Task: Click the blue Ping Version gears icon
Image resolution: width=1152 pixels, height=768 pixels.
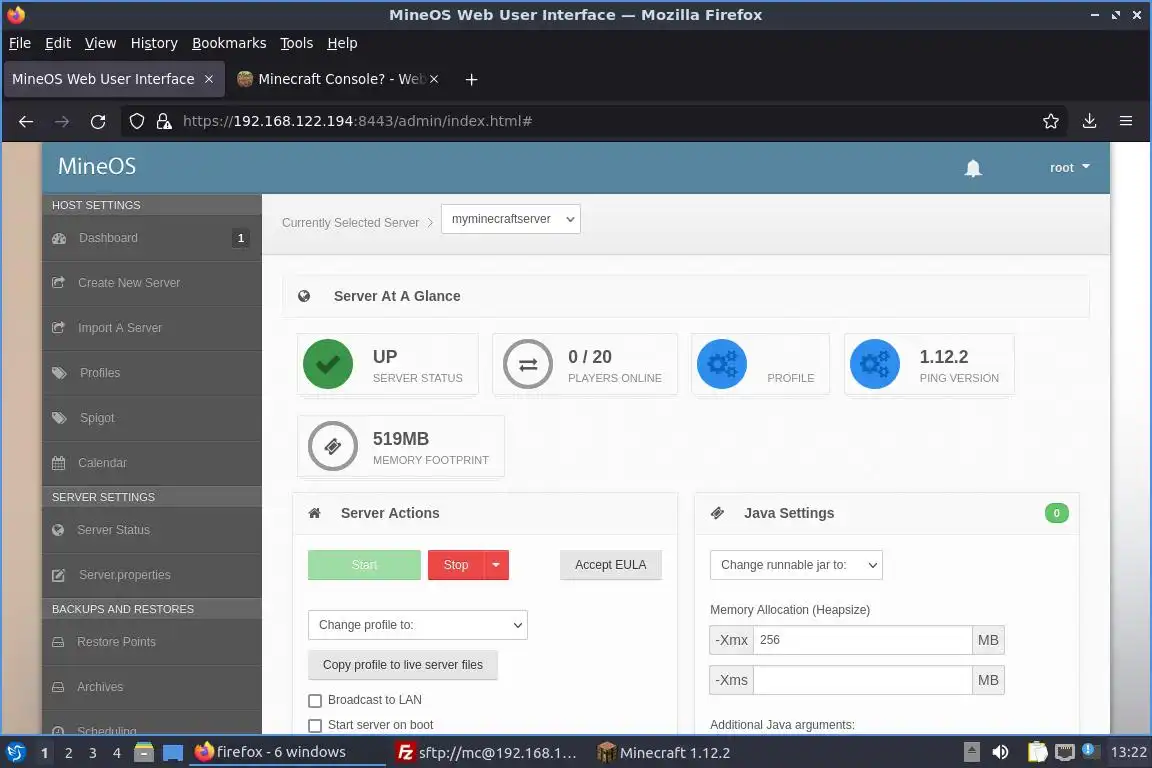Action: tap(874, 364)
